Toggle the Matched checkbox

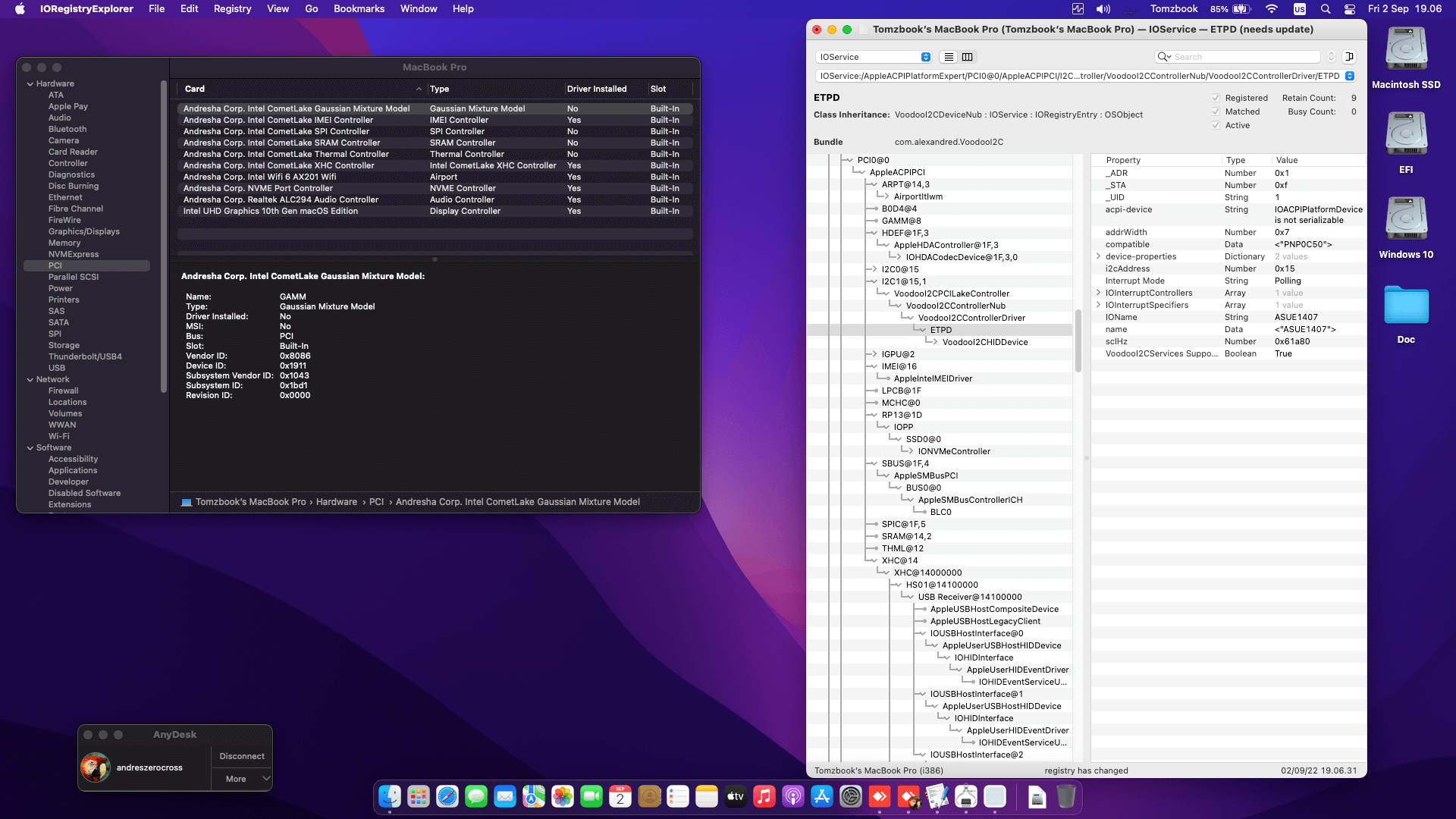[x=1216, y=111]
